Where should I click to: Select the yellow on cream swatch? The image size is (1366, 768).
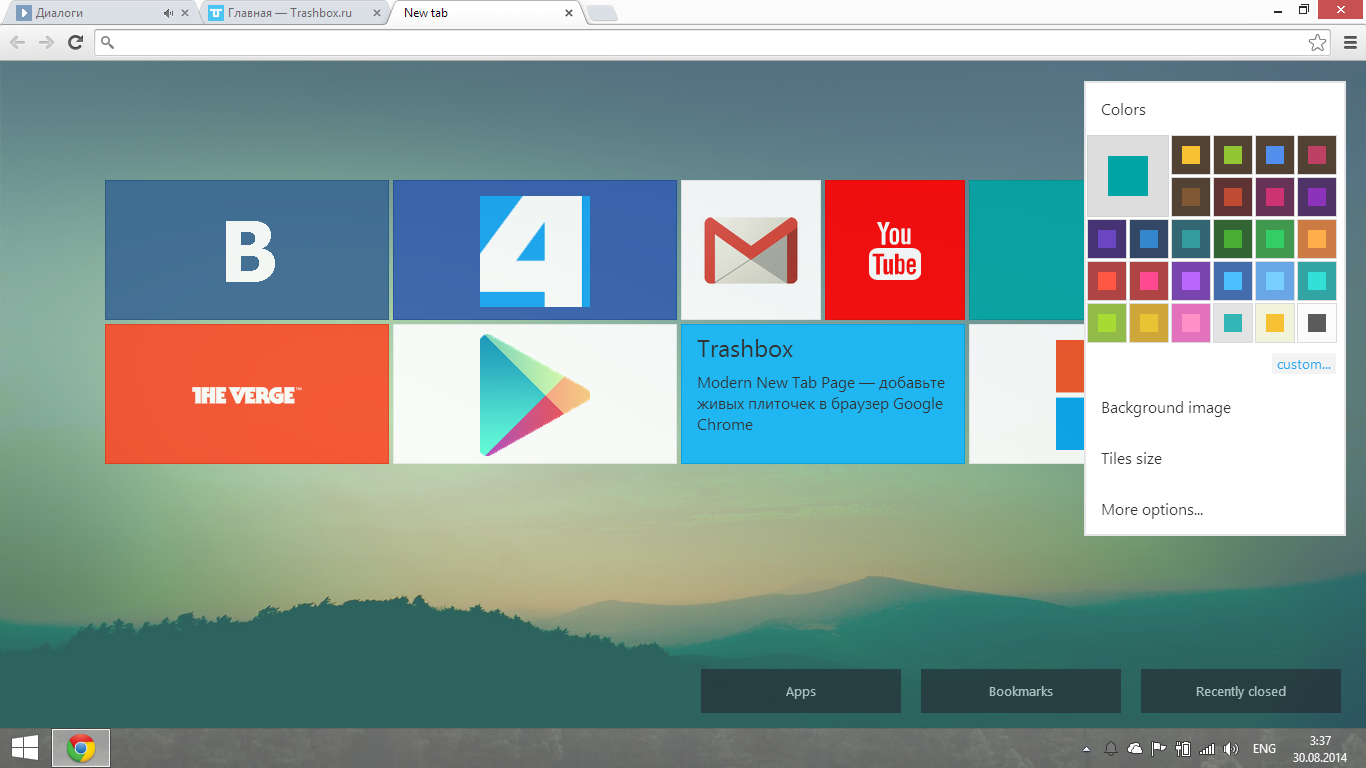pyautogui.click(x=1275, y=323)
